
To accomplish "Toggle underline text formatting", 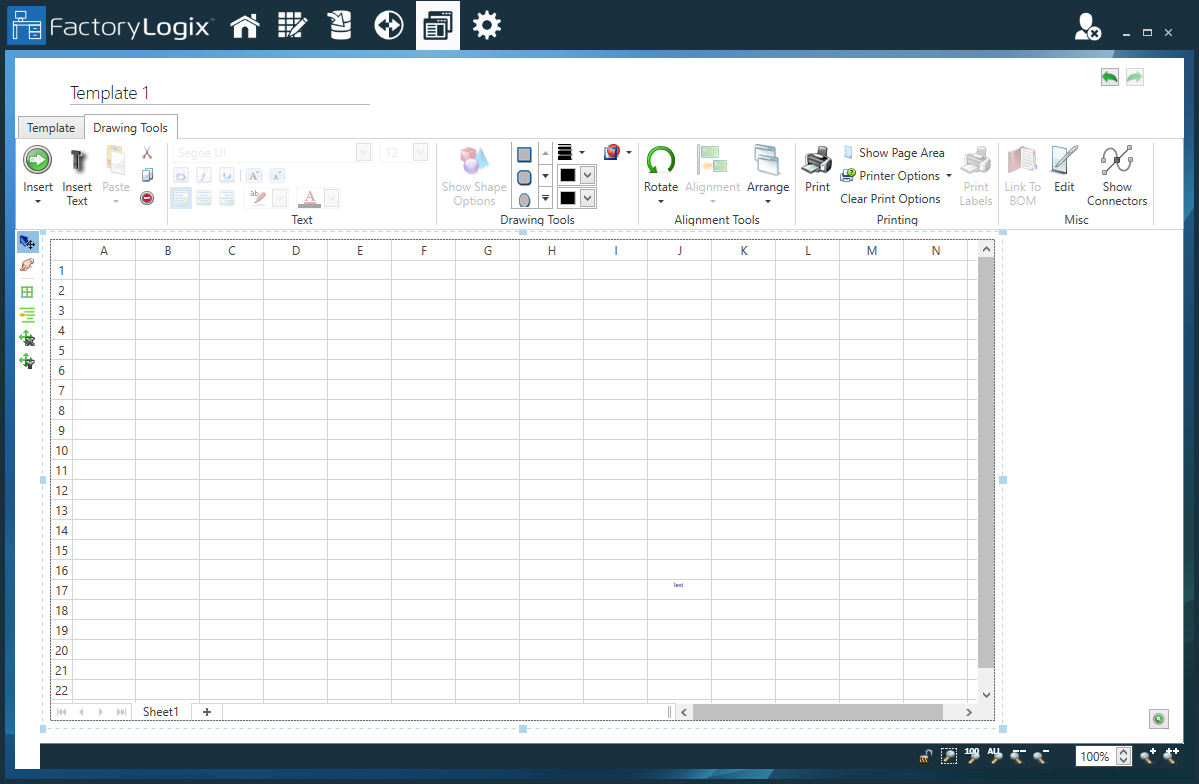I will (225, 174).
